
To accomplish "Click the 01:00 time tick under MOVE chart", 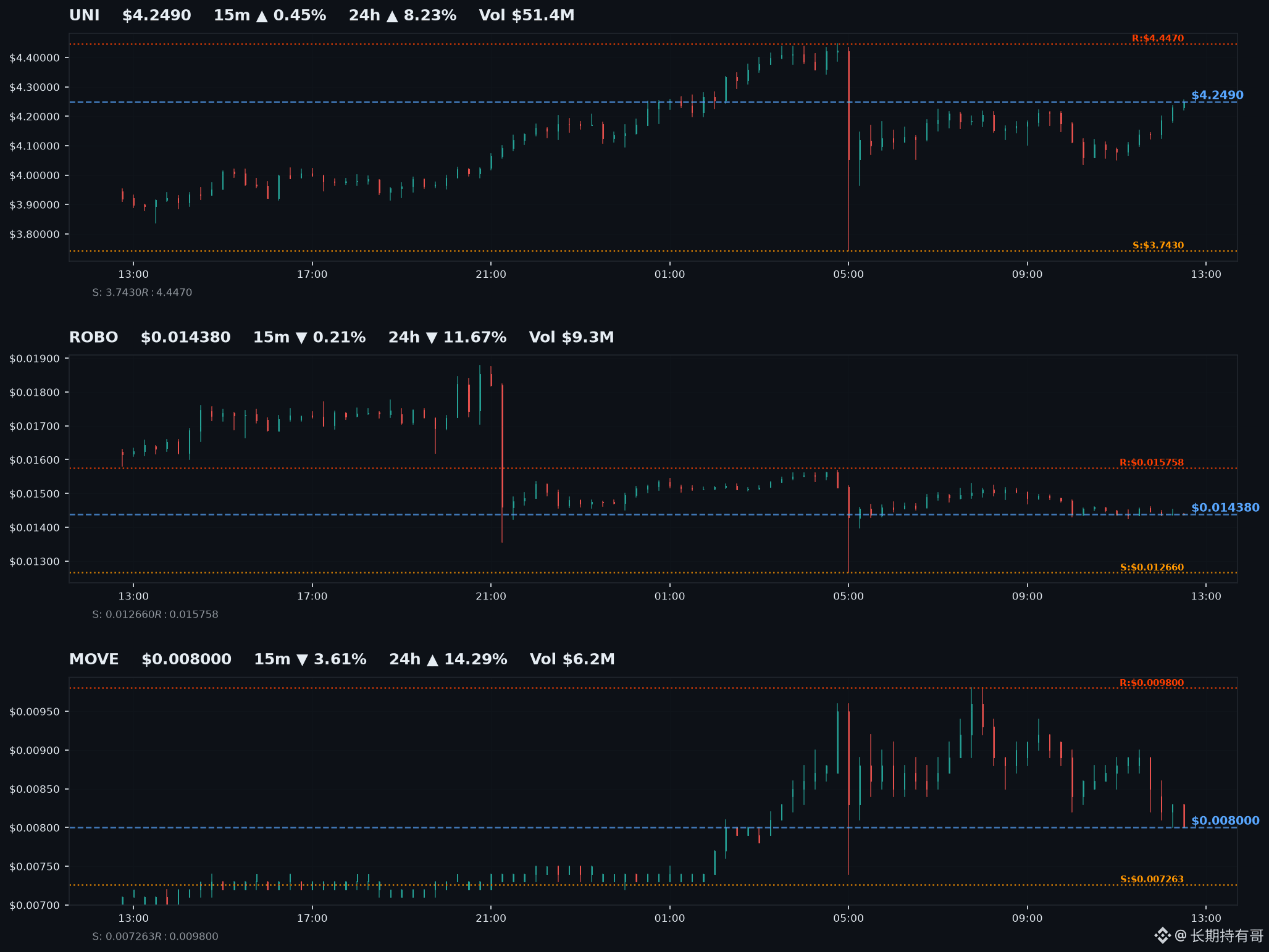I will (670, 919).
